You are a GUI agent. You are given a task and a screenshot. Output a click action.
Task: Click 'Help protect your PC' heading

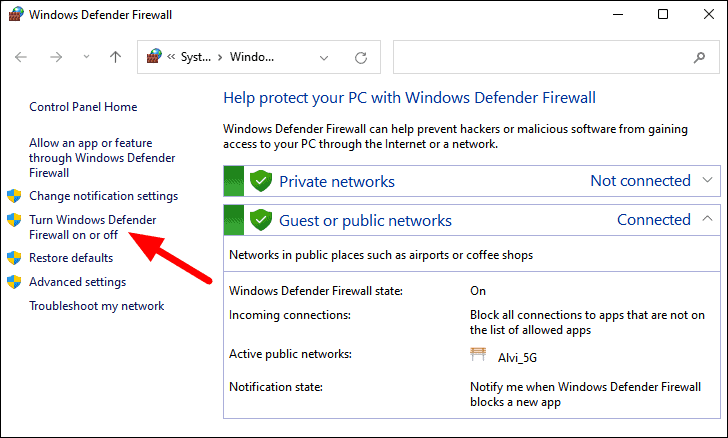click(410, 98)
